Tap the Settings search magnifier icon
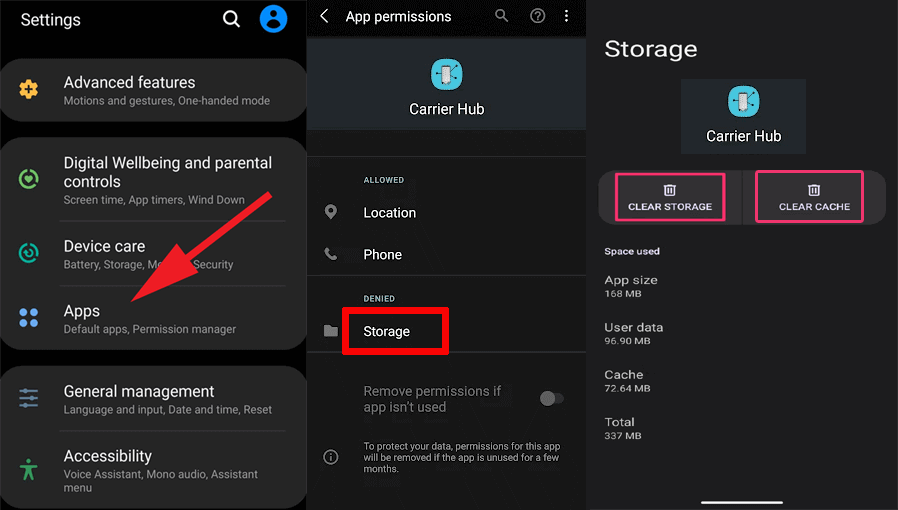Viewport: 898px width, 510px height. [231, 19]
